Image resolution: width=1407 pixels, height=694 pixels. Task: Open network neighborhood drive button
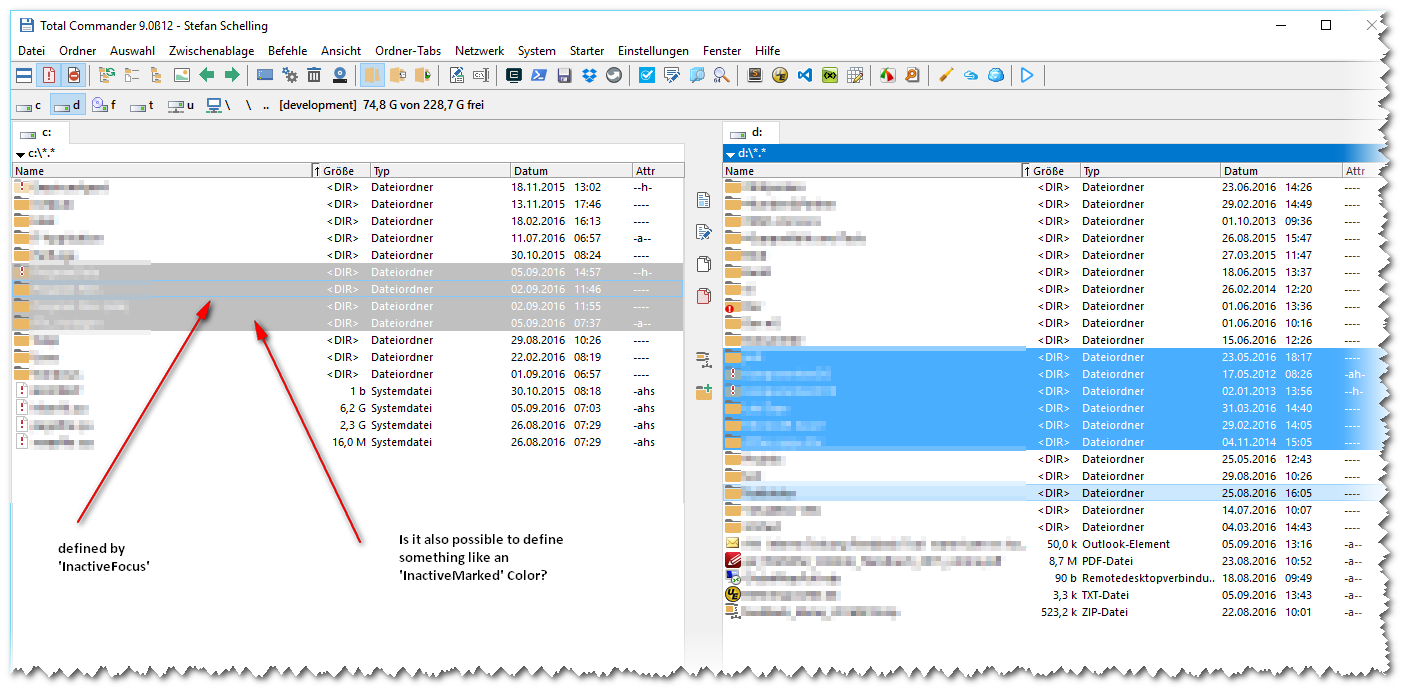point(219,105)
